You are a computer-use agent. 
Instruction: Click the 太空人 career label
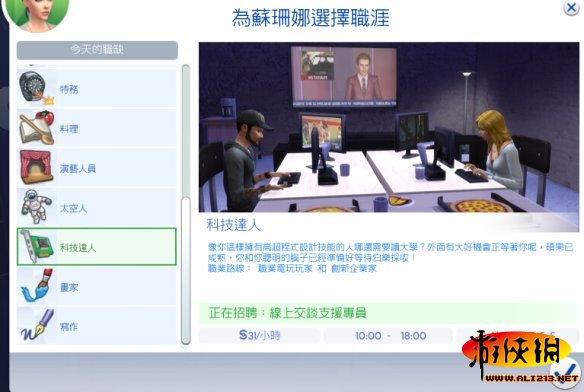tap(73, 208)
